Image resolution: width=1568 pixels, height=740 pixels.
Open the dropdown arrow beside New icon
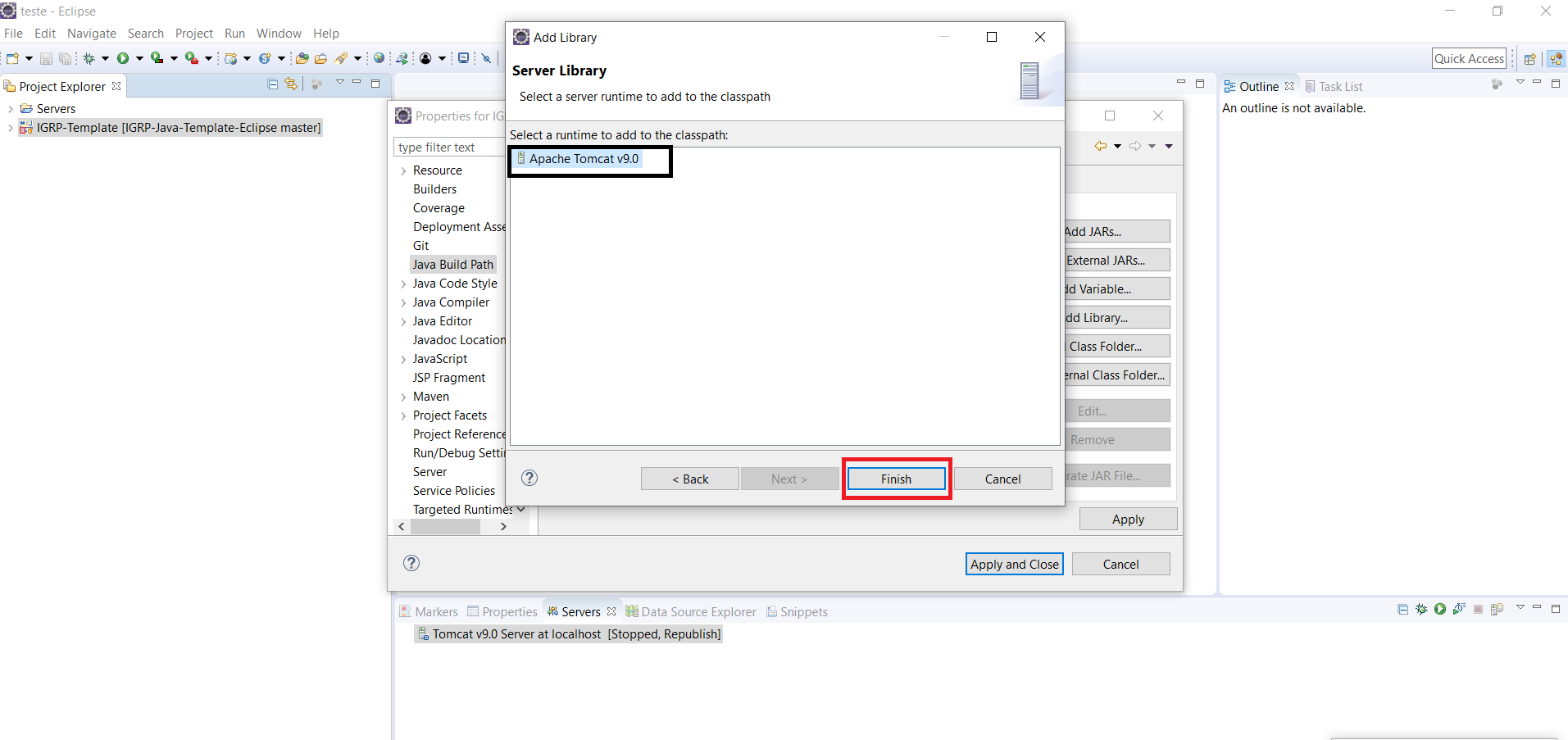pos(29,58)
